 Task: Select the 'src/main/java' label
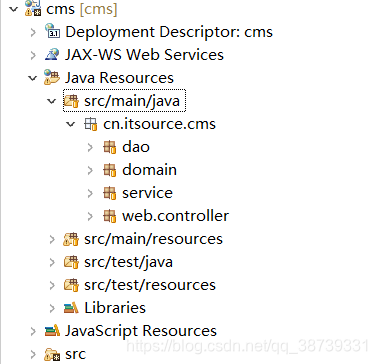(x=132, y=101)
